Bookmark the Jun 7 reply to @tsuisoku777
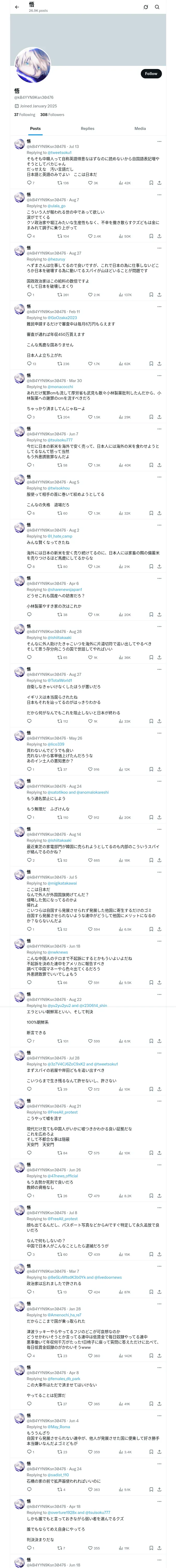This screenshot has width=176, height=1568. [151, 465]
